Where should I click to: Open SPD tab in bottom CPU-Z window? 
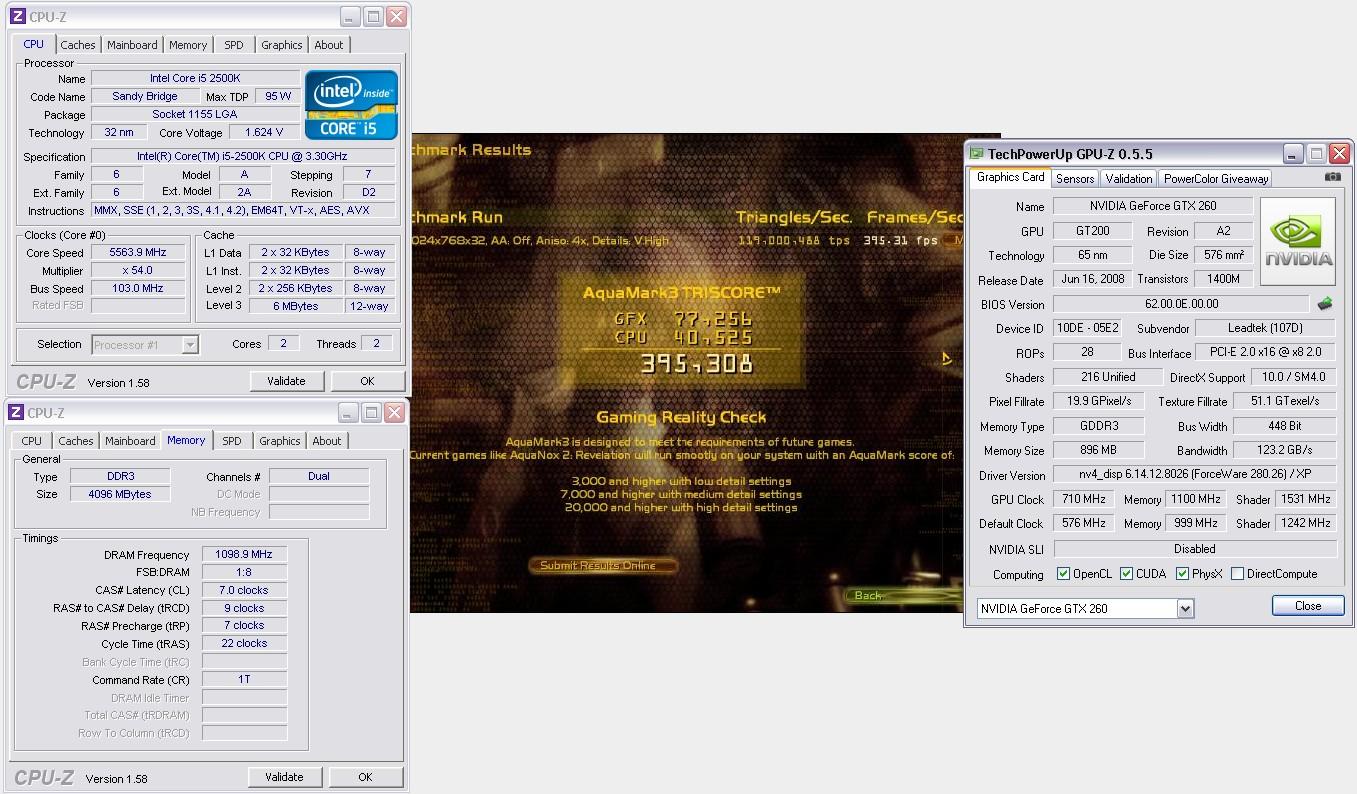coord(232,441)
